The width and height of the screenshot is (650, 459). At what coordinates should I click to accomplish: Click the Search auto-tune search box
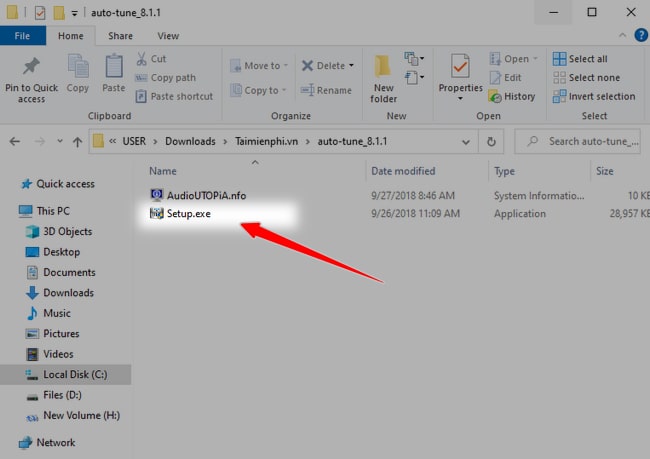577,142
